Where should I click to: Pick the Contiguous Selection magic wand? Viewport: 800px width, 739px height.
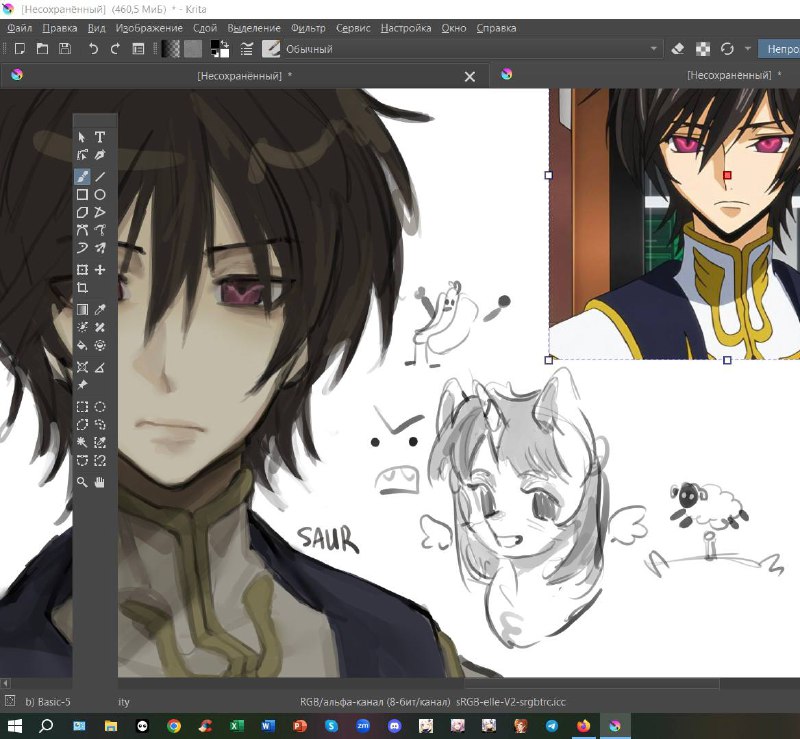pyautogui.click(x=82, y=442)
